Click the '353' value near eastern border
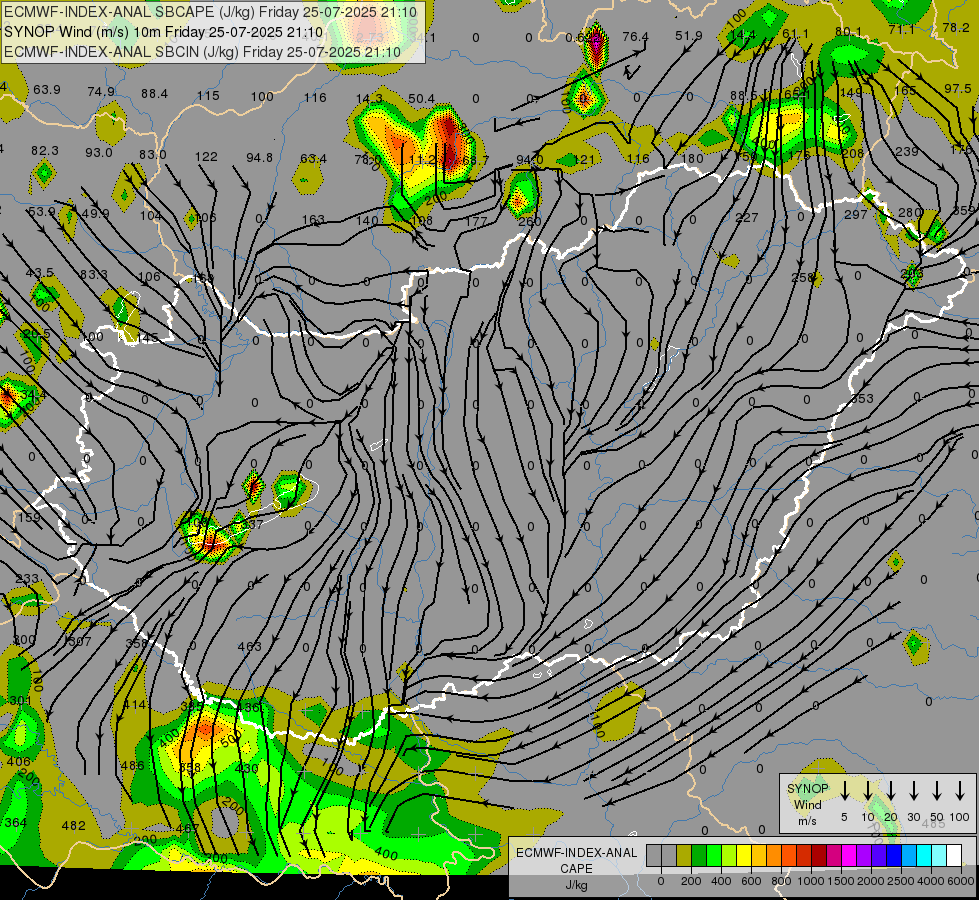 coord(862,398)
